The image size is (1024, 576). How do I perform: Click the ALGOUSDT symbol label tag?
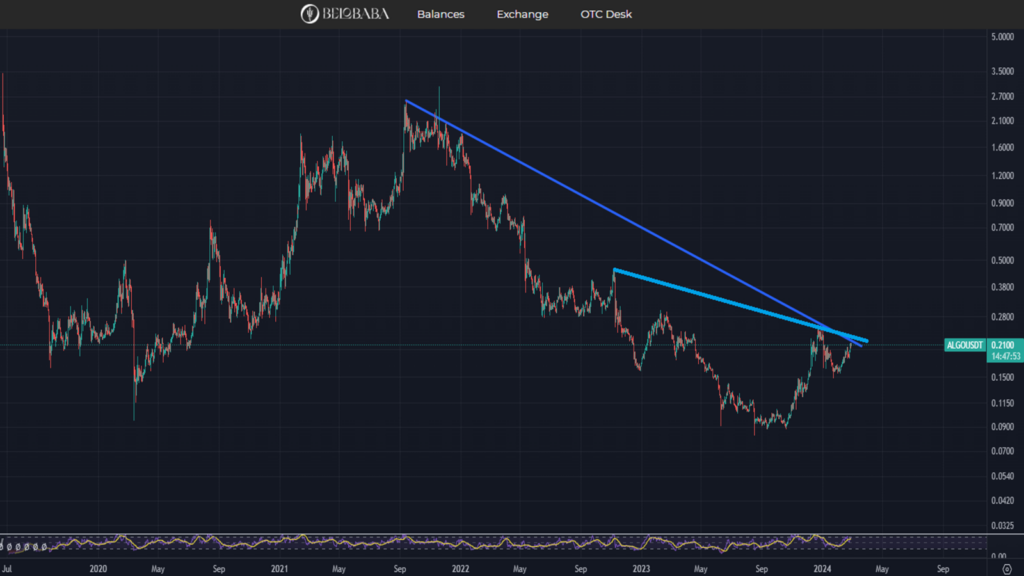coord(965,345)
